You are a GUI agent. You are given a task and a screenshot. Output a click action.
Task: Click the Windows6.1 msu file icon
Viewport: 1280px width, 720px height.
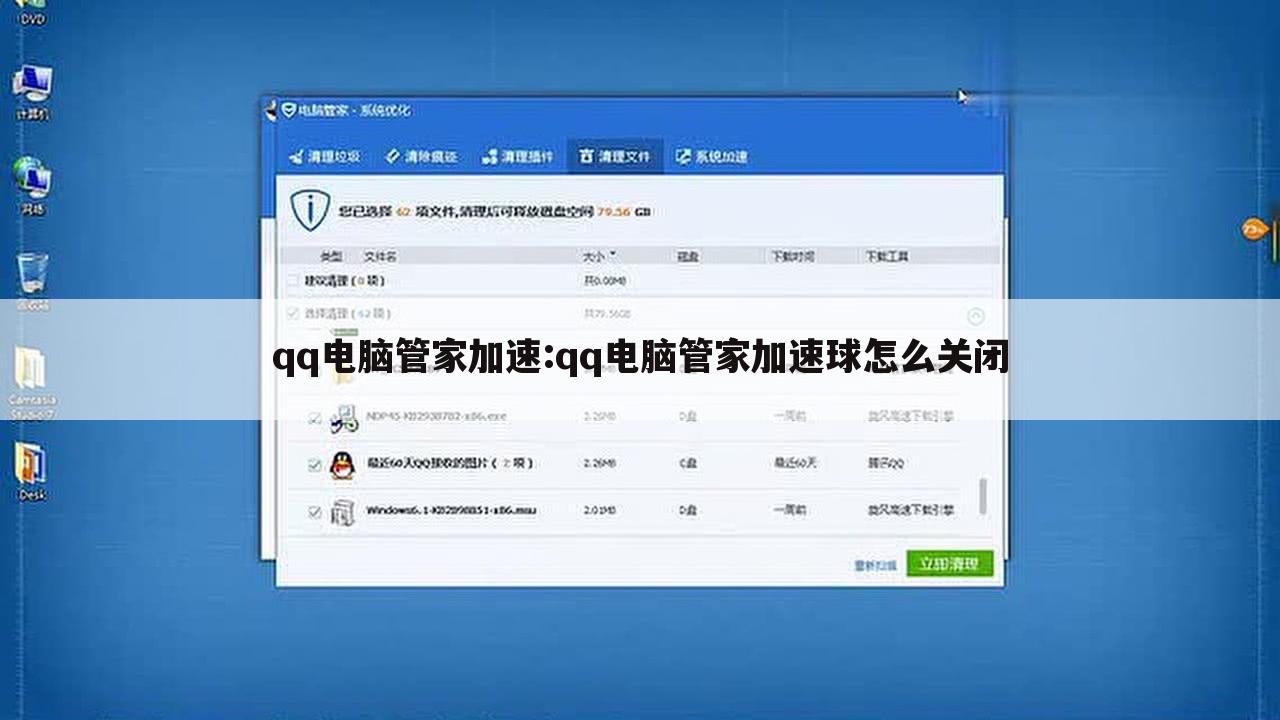tap(343, 511)
